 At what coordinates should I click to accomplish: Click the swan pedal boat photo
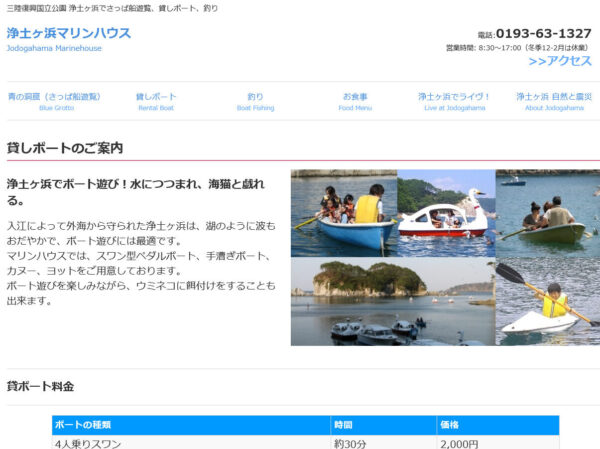pos(447,213)
